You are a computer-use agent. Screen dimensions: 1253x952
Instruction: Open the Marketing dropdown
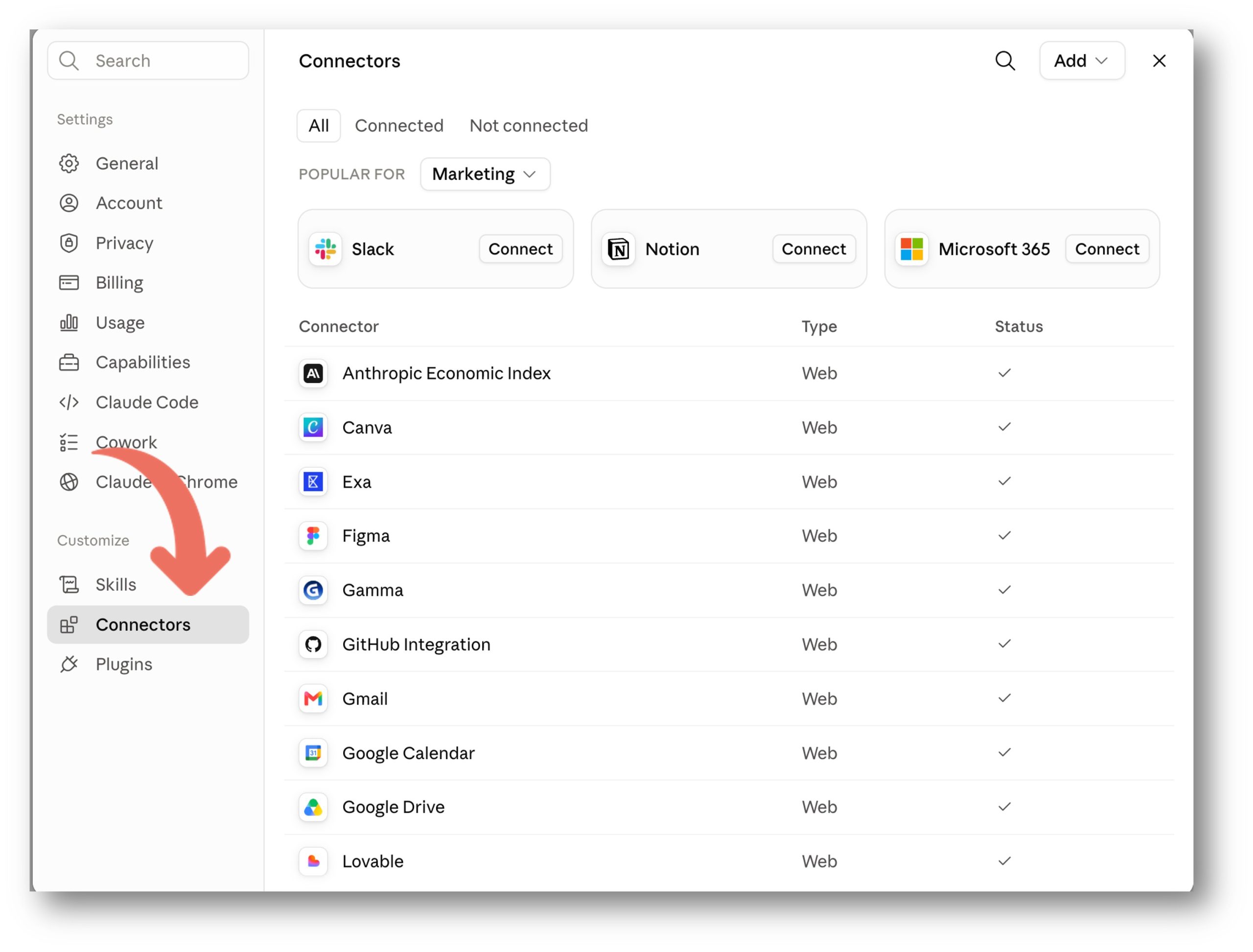click(485, 174)
